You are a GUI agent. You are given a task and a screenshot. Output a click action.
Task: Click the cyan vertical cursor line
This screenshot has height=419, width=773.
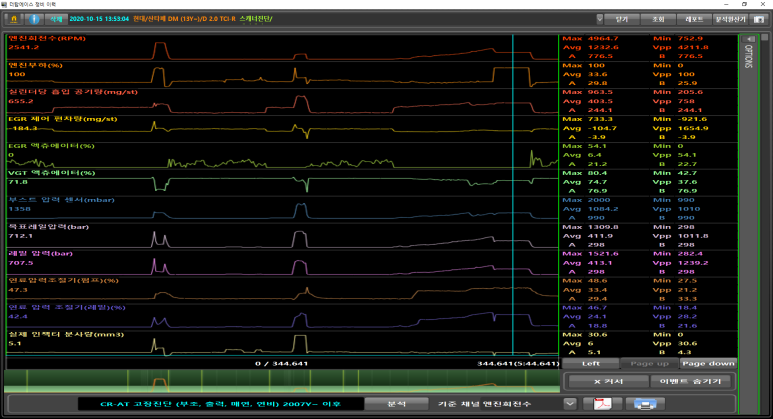[513, 195]
